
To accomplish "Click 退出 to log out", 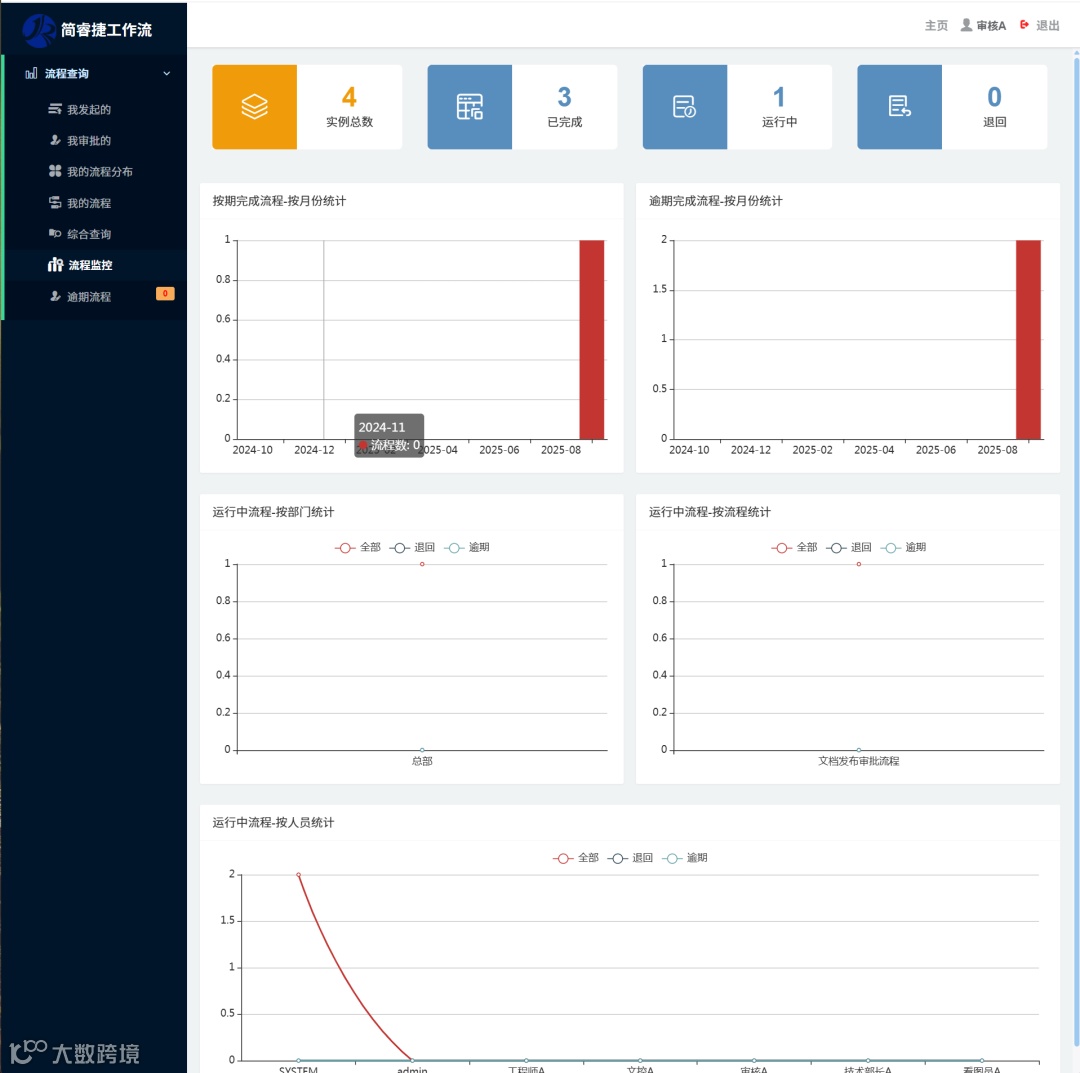I will (1048, 25).
